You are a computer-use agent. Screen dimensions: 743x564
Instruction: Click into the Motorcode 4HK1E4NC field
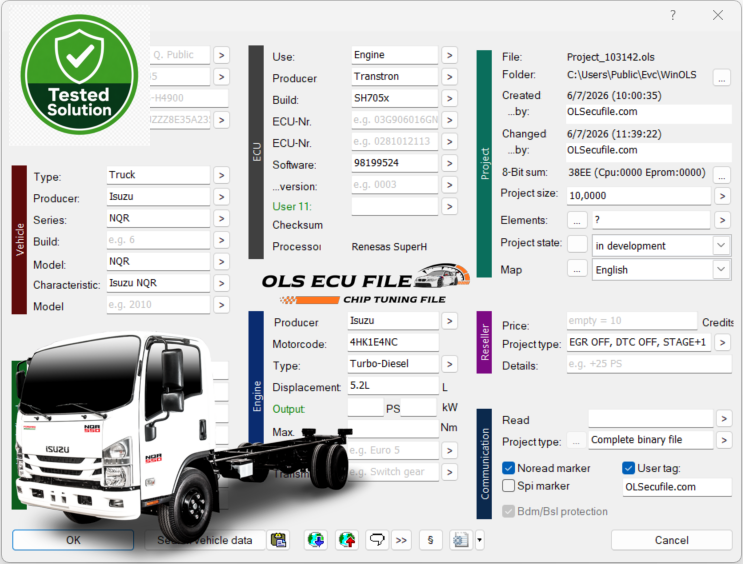tap(393, 342)
